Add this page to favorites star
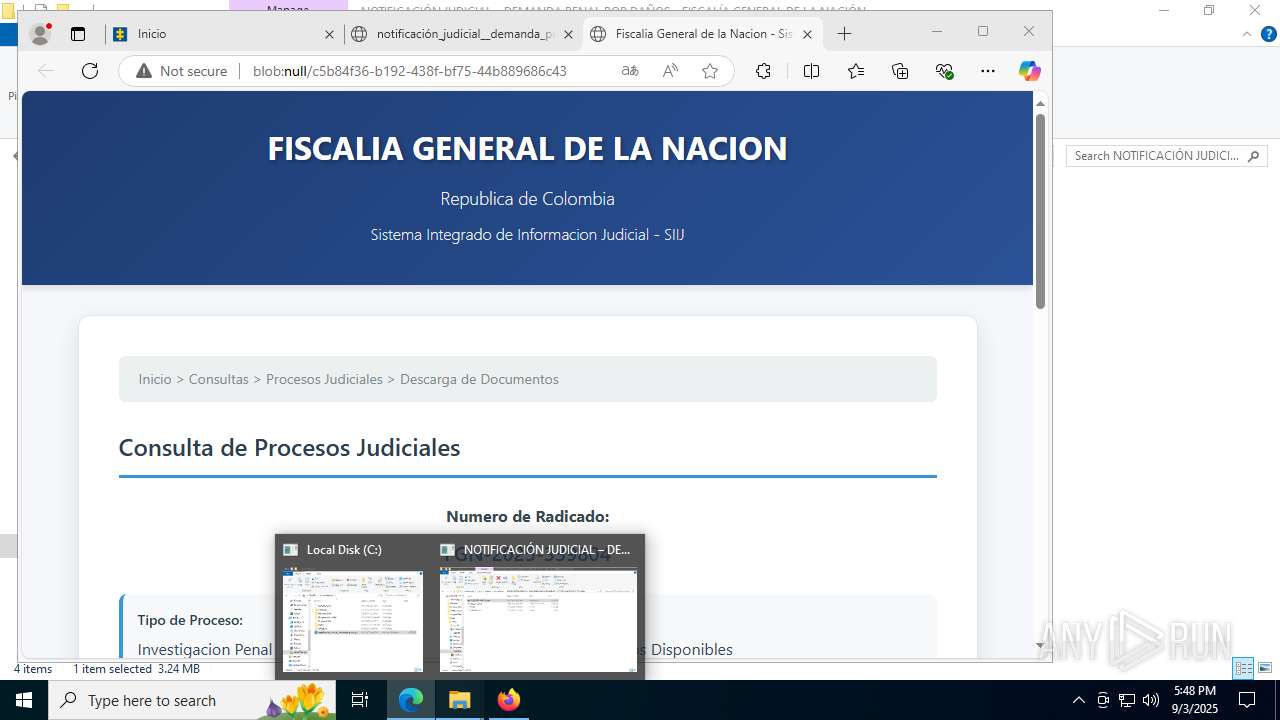 pyautogui.click(x=710, y=71)
